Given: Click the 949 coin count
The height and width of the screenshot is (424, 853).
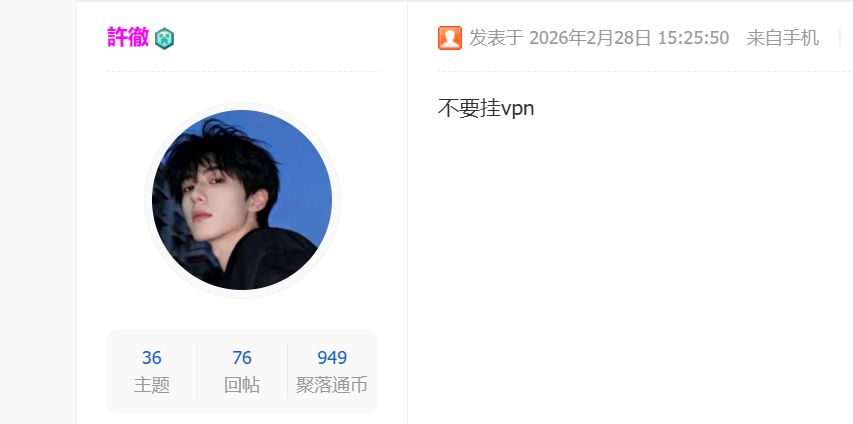Looking at the screenshot, I should (x=332, y=358).
